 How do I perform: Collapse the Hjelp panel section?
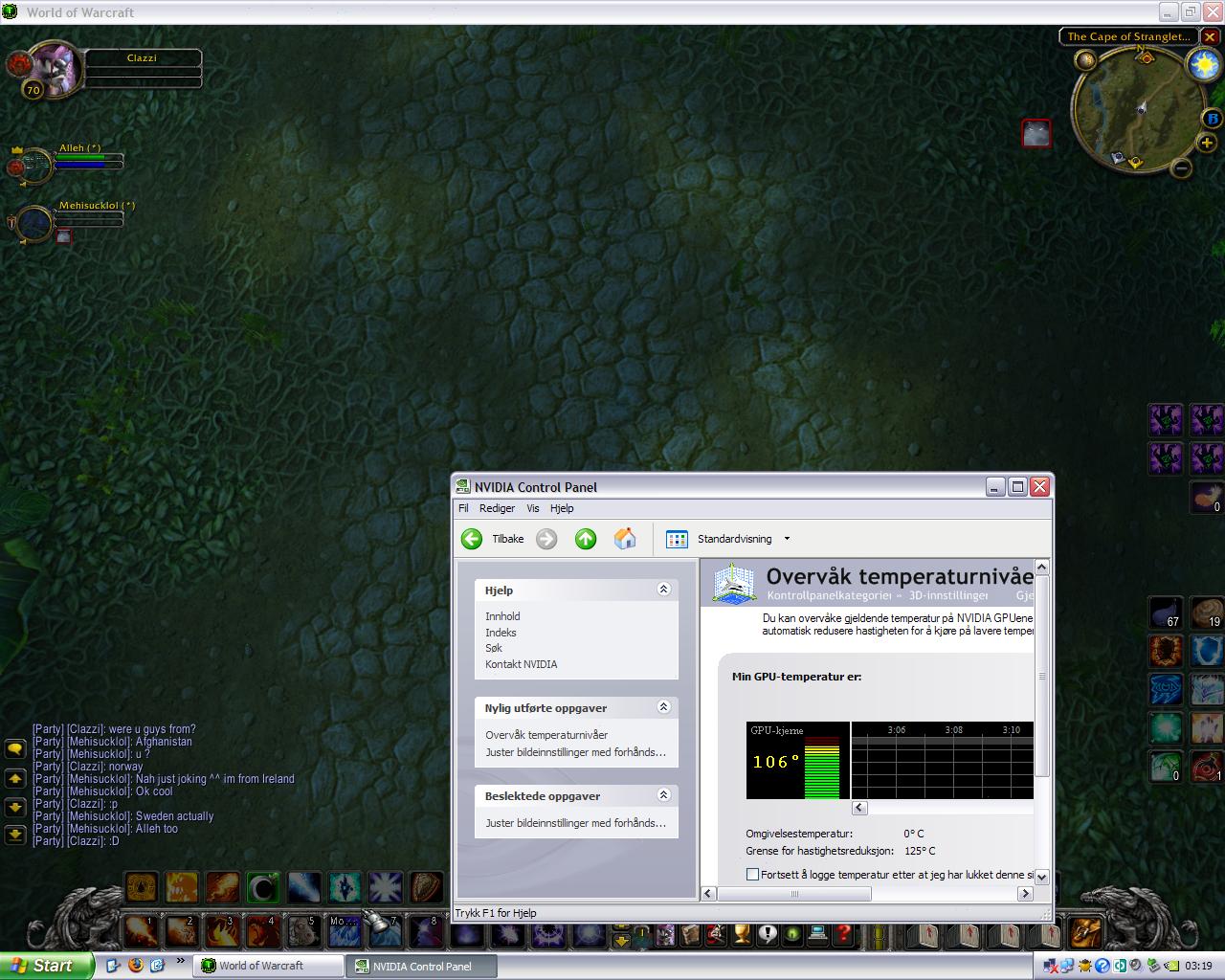click(663, 590)
